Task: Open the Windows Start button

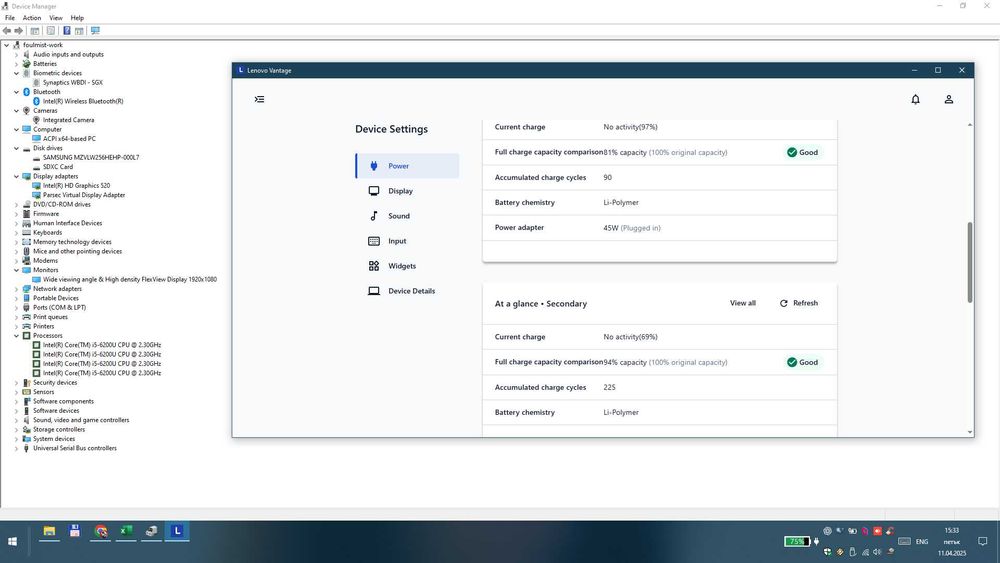Action: coord(12,541)
